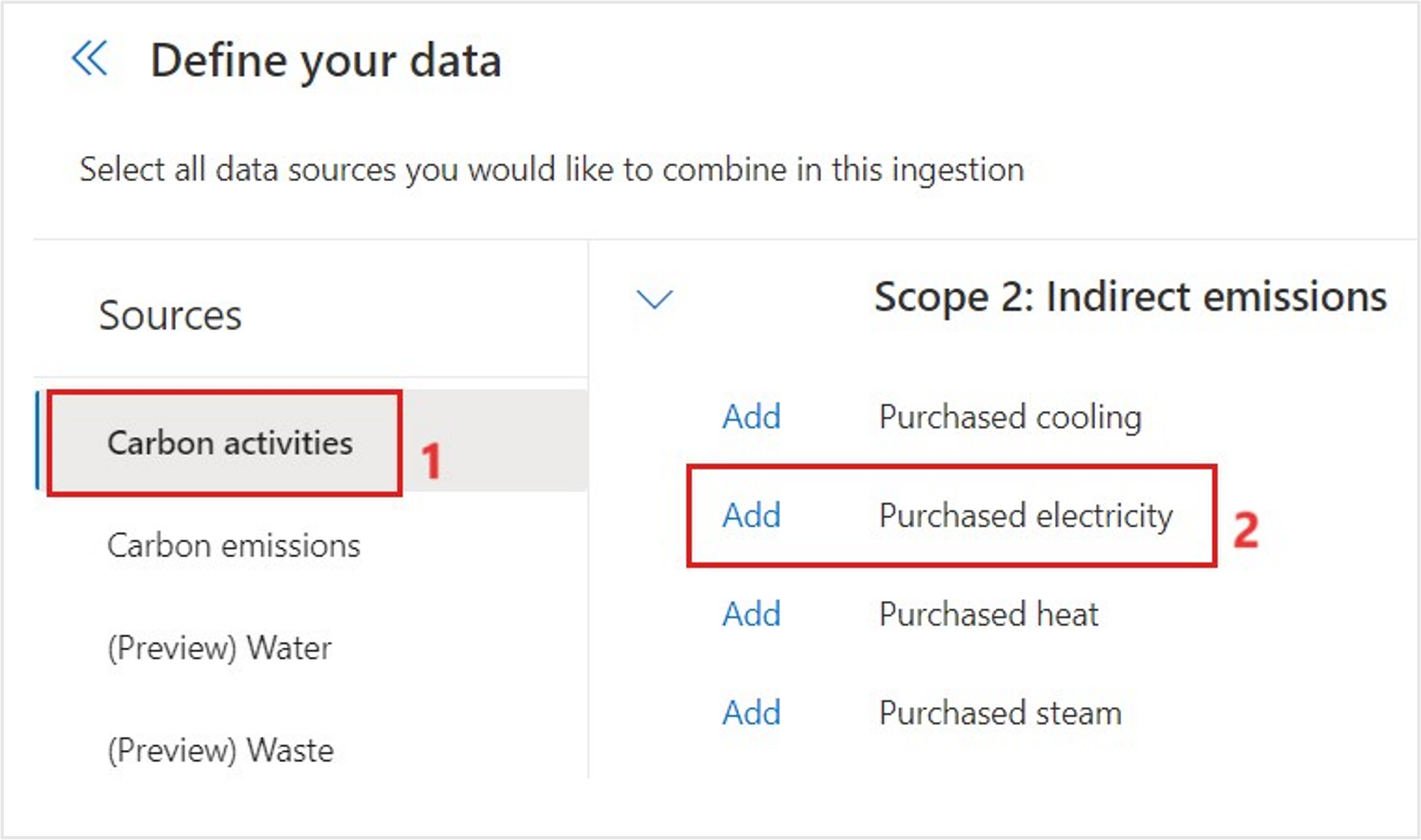This screenshot has width=1421, height=840.
Task: Select the Purchased heat row label
Action: (x=988, y=614)
